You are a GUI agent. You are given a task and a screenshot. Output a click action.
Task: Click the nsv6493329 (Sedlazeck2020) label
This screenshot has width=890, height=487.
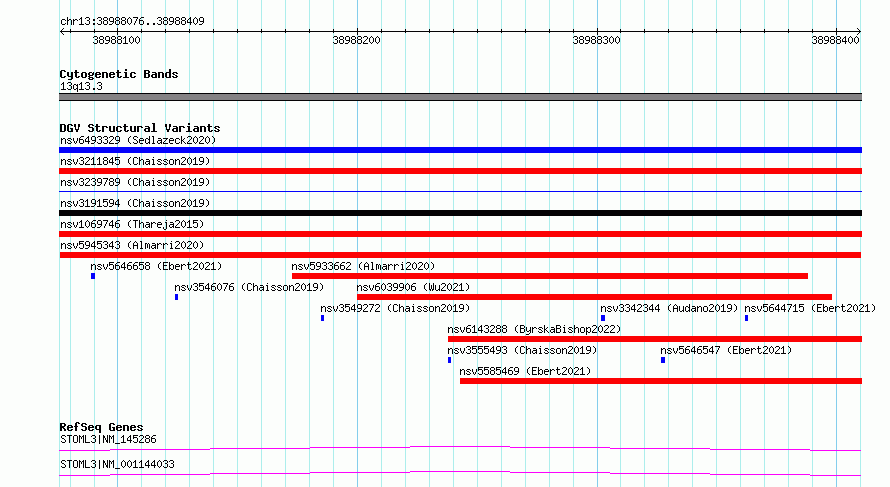click(x=138, y=140)
